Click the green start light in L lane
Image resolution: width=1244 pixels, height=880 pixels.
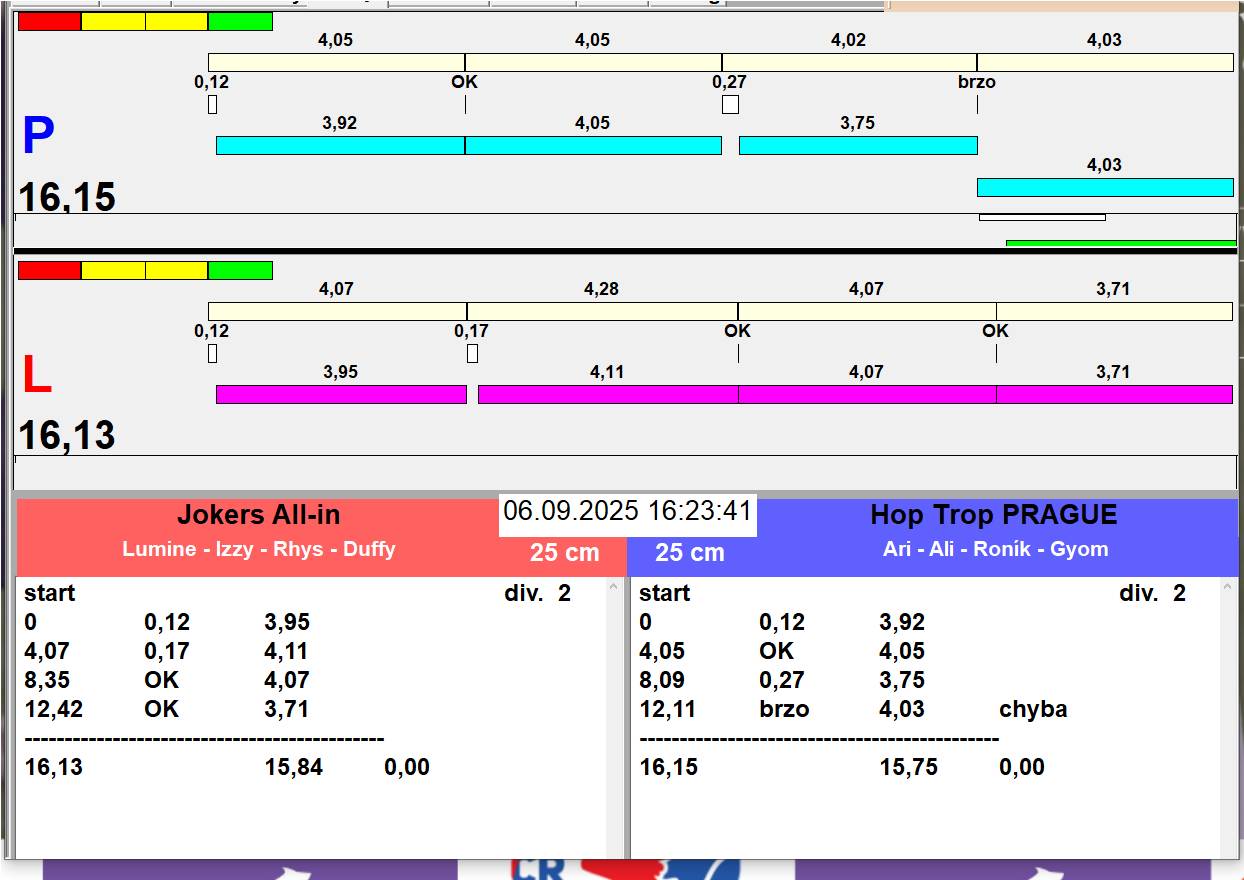coord(240,270)
